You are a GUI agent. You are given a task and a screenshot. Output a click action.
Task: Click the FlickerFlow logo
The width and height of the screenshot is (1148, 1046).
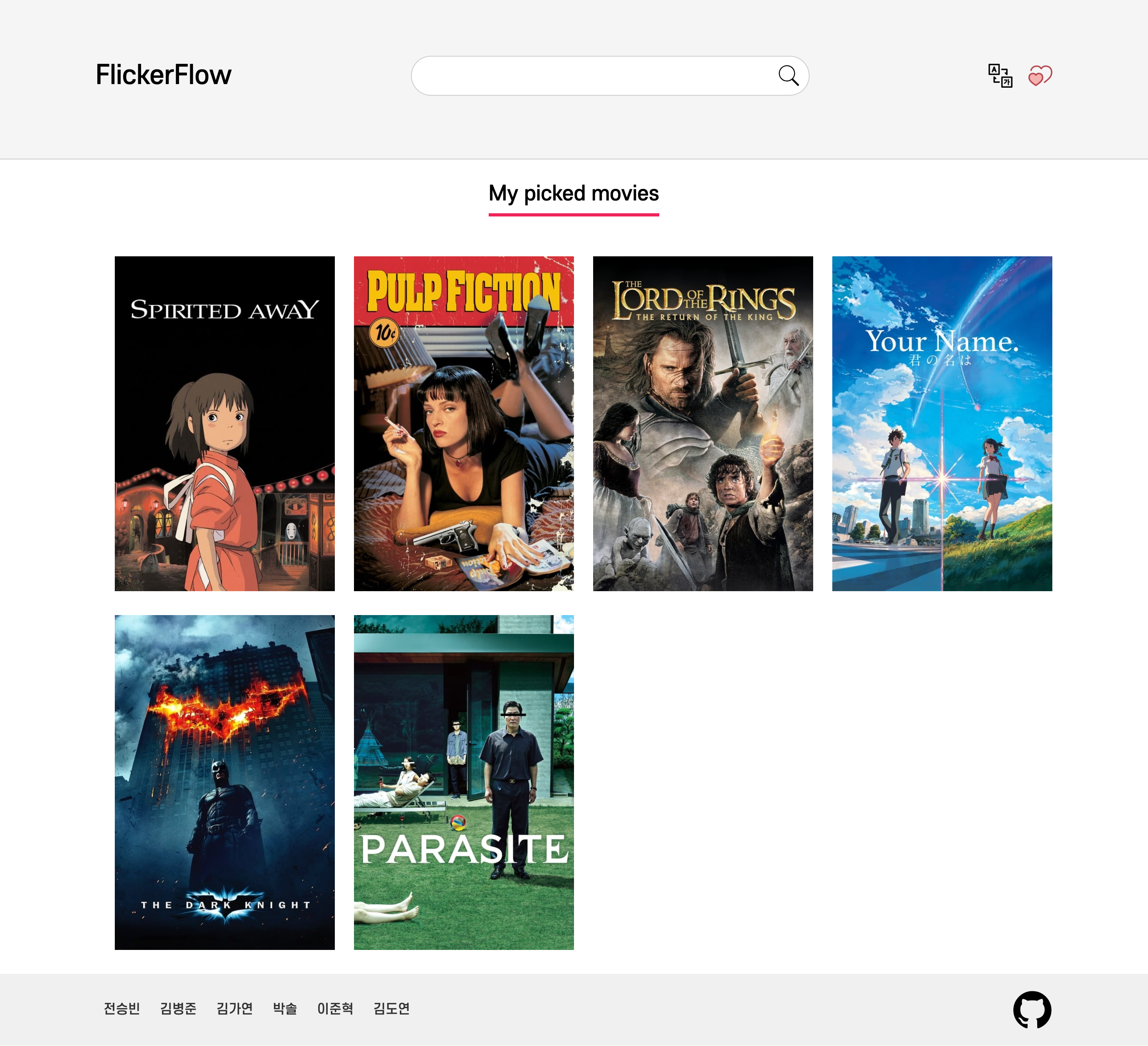point(163,75)
